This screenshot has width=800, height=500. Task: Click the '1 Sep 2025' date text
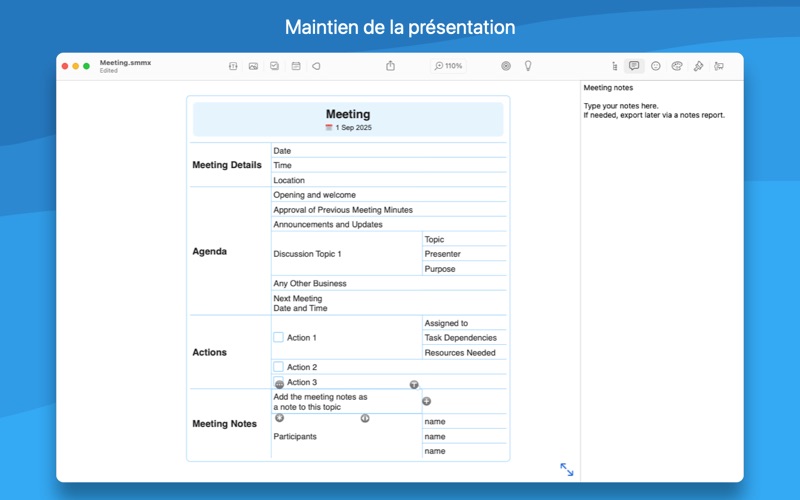354,128
